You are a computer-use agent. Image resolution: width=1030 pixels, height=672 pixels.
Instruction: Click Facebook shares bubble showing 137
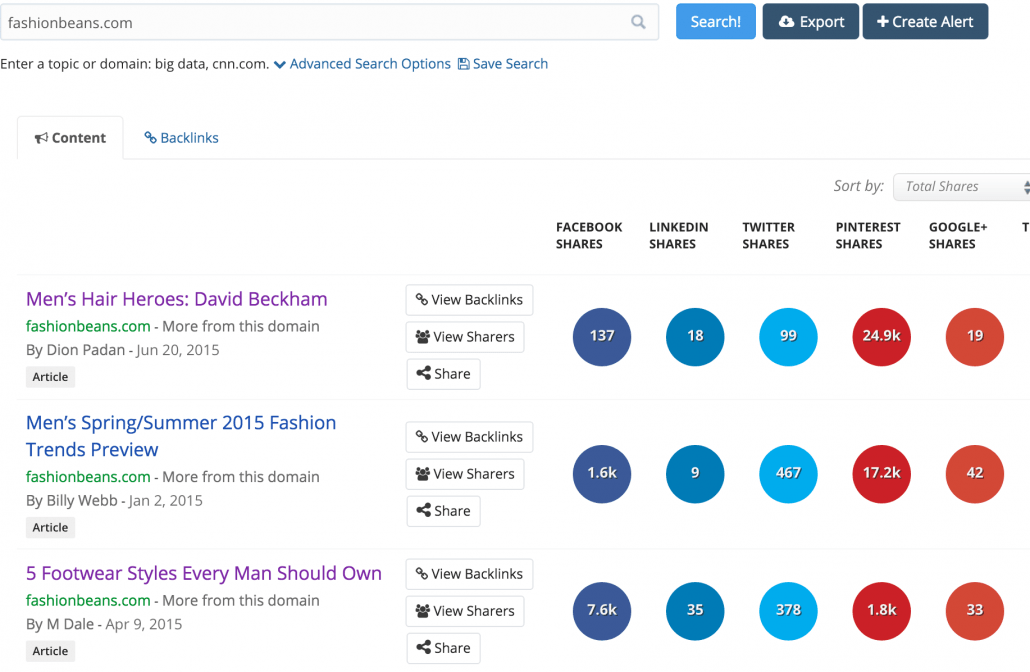click(x=602, y=336)
